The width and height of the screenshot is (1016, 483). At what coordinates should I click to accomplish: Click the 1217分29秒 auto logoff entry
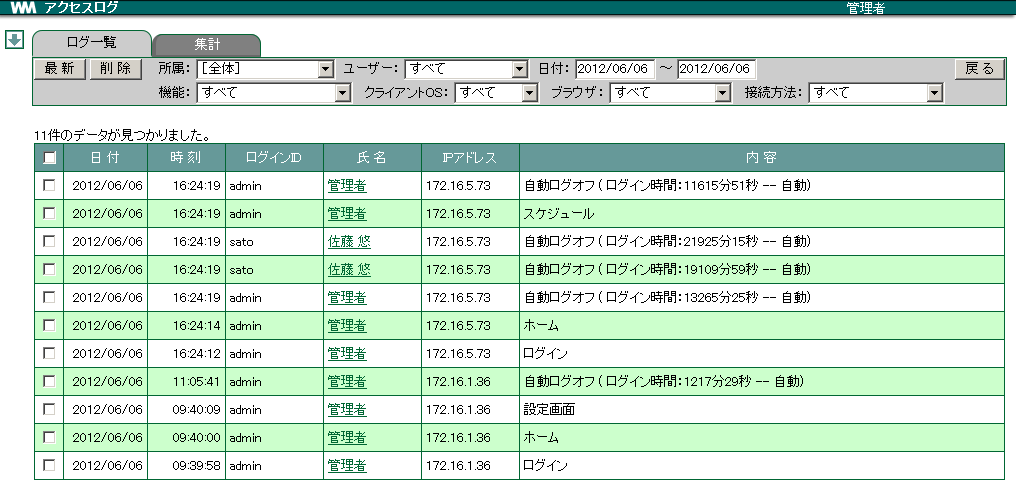pos(664,381)
